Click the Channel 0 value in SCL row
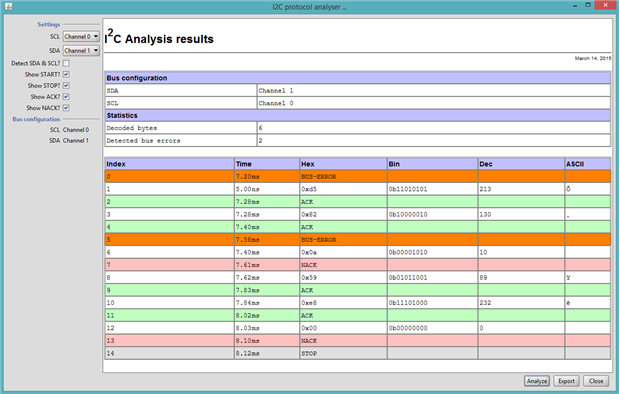 coord(276,103)
